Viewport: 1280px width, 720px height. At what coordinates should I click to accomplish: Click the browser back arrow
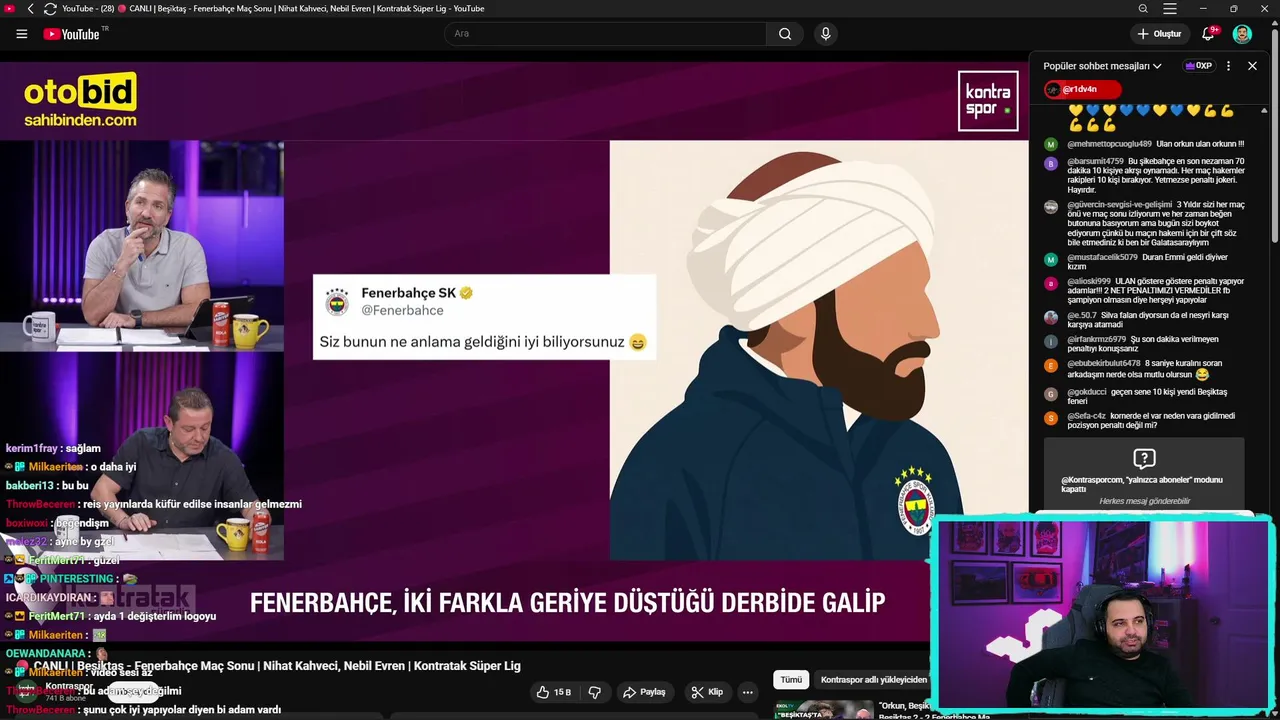click(x=30, y=9)
